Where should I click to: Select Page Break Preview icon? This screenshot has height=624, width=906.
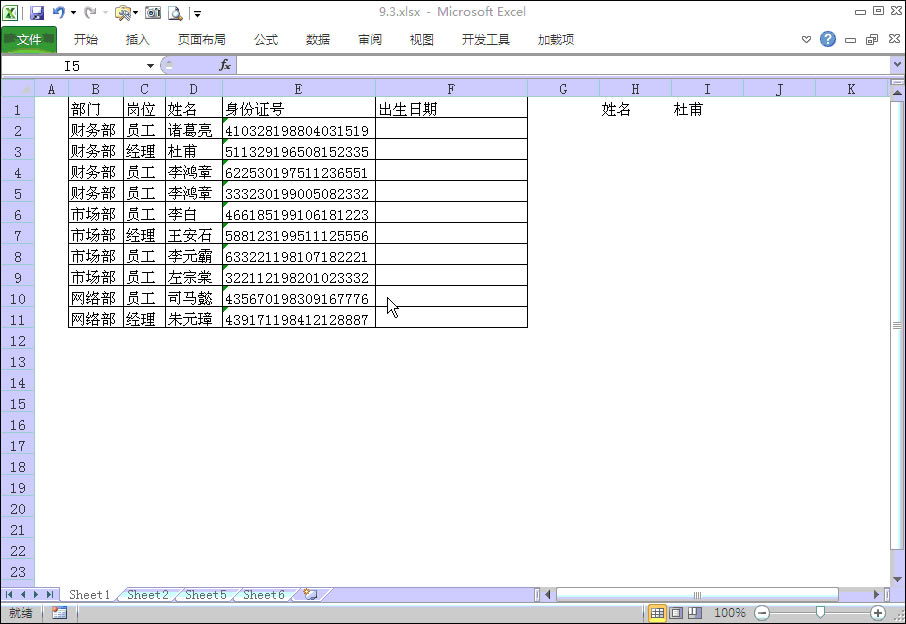pos(695,613)
